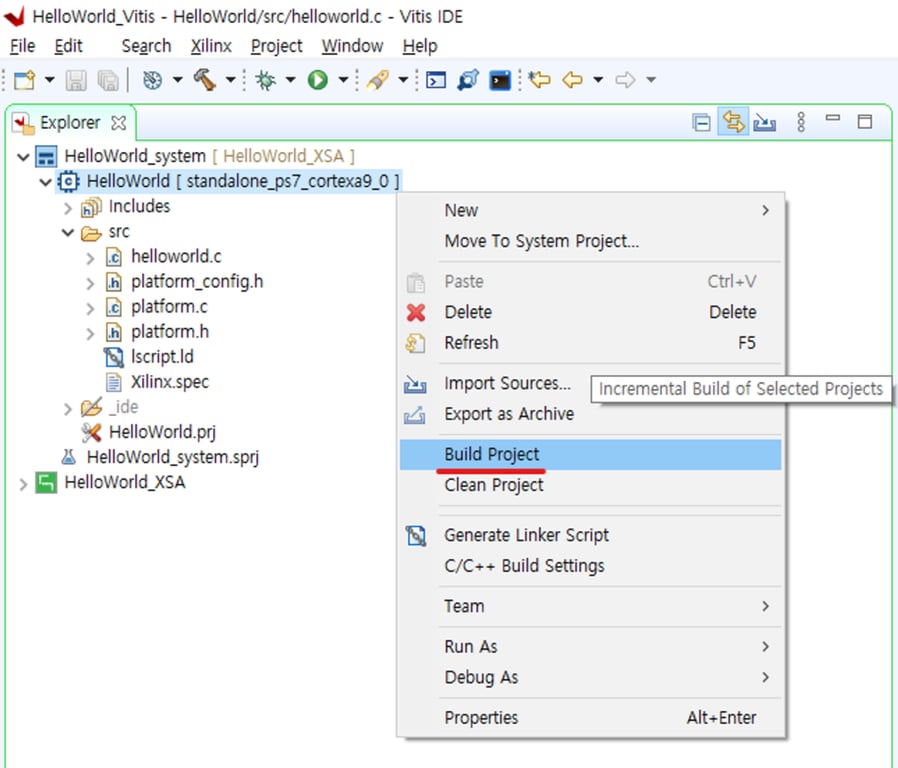Open C/C++ Build Settings entry
Image resolution: width=898 pixels, height=768 pixels.
click(x=590, y=566)
